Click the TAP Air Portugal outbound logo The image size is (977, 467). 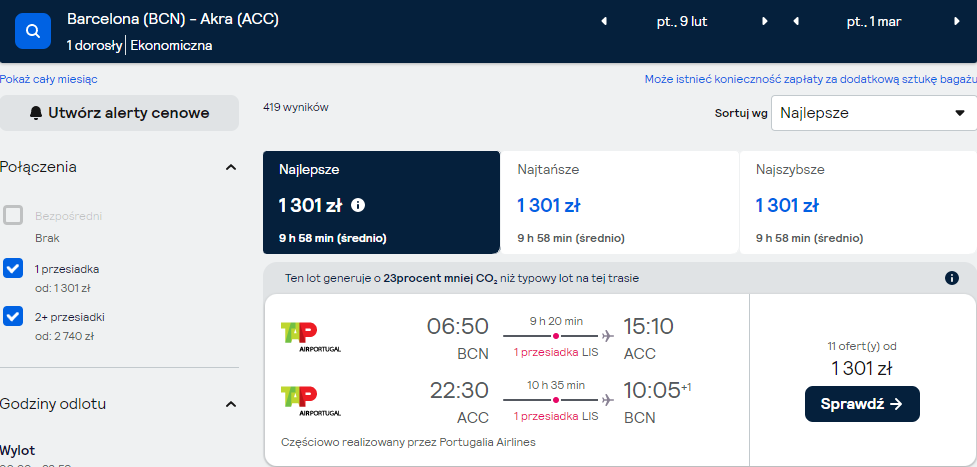point(310,337)
